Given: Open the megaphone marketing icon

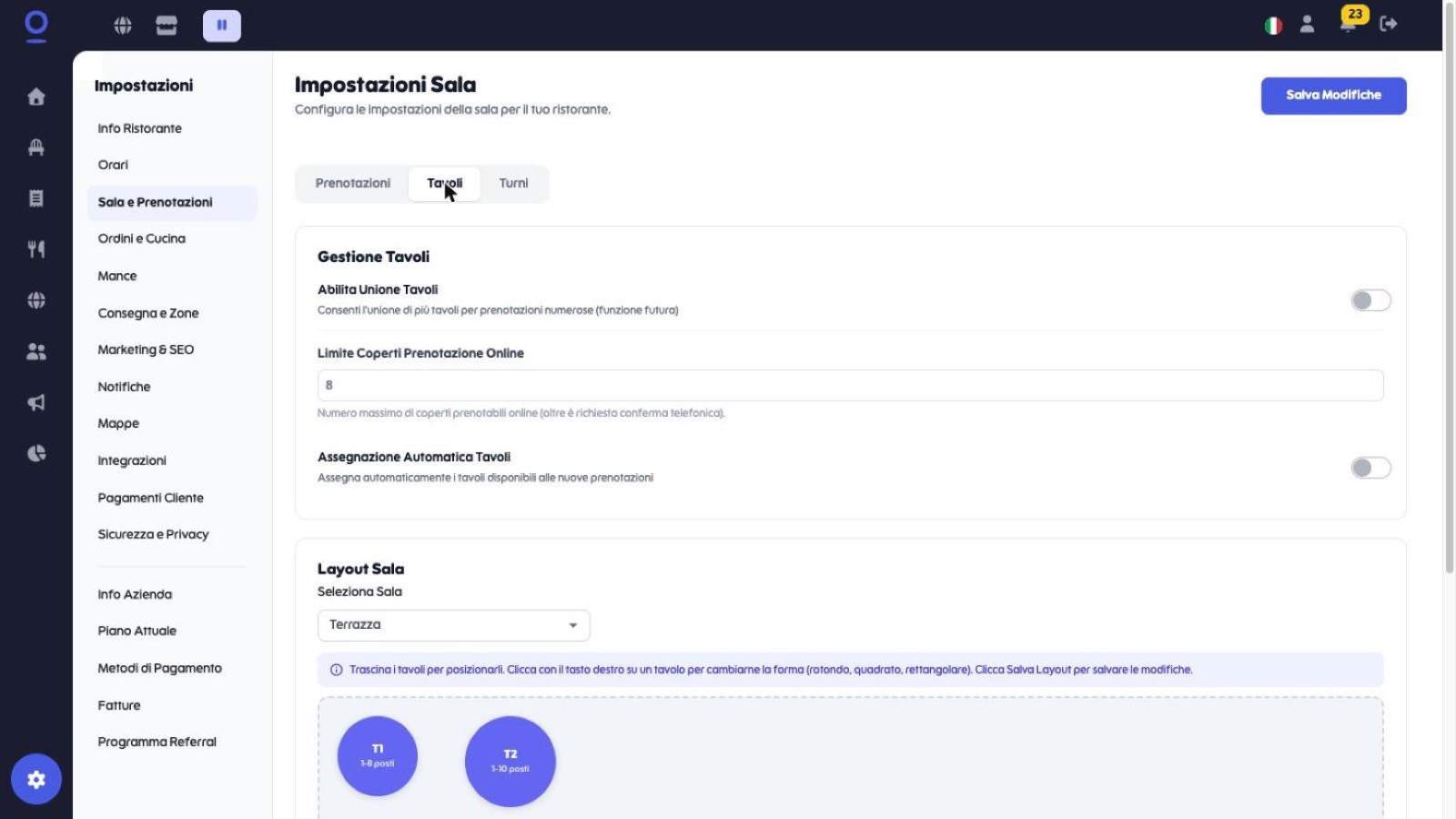Looking at the screenshot, I should click(36, 402).
